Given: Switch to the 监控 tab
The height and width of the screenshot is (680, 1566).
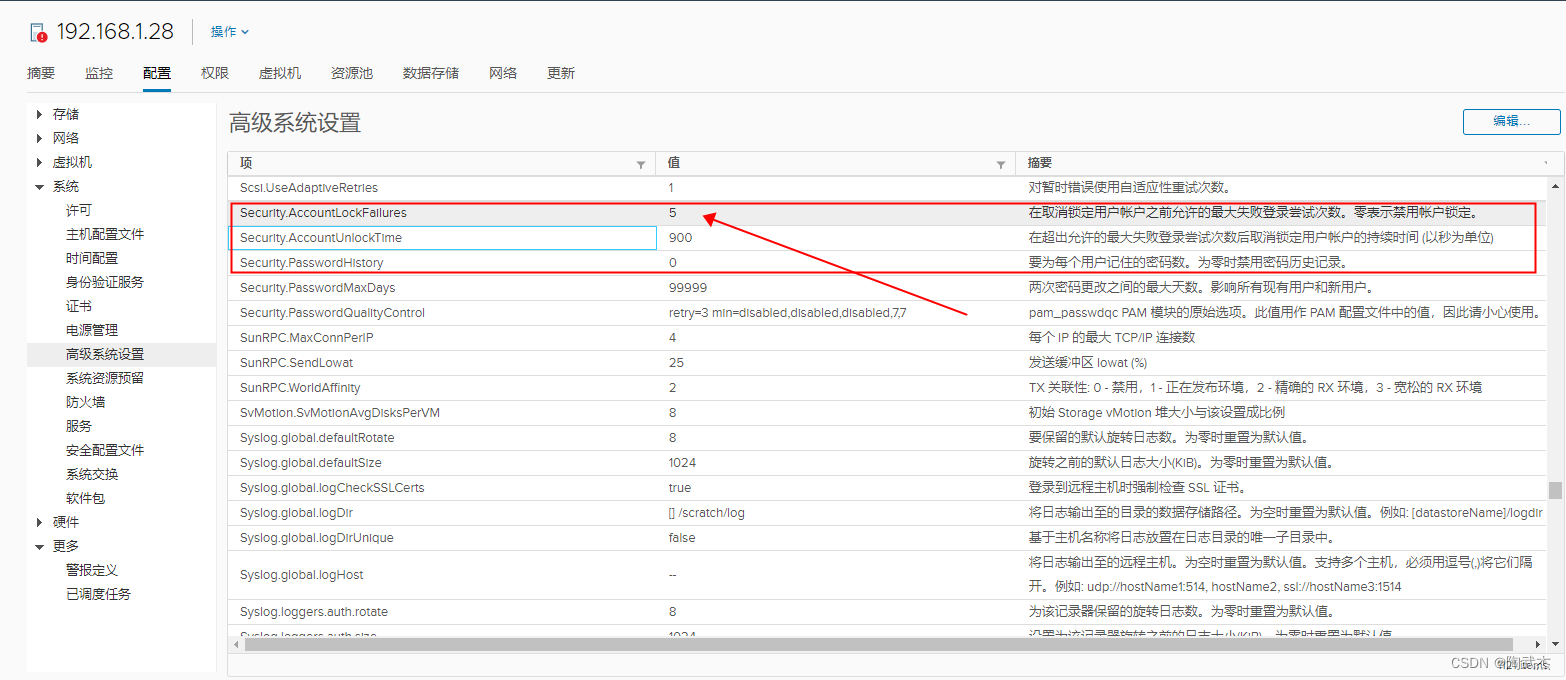Looking at the screenshot, I should 99,73.
